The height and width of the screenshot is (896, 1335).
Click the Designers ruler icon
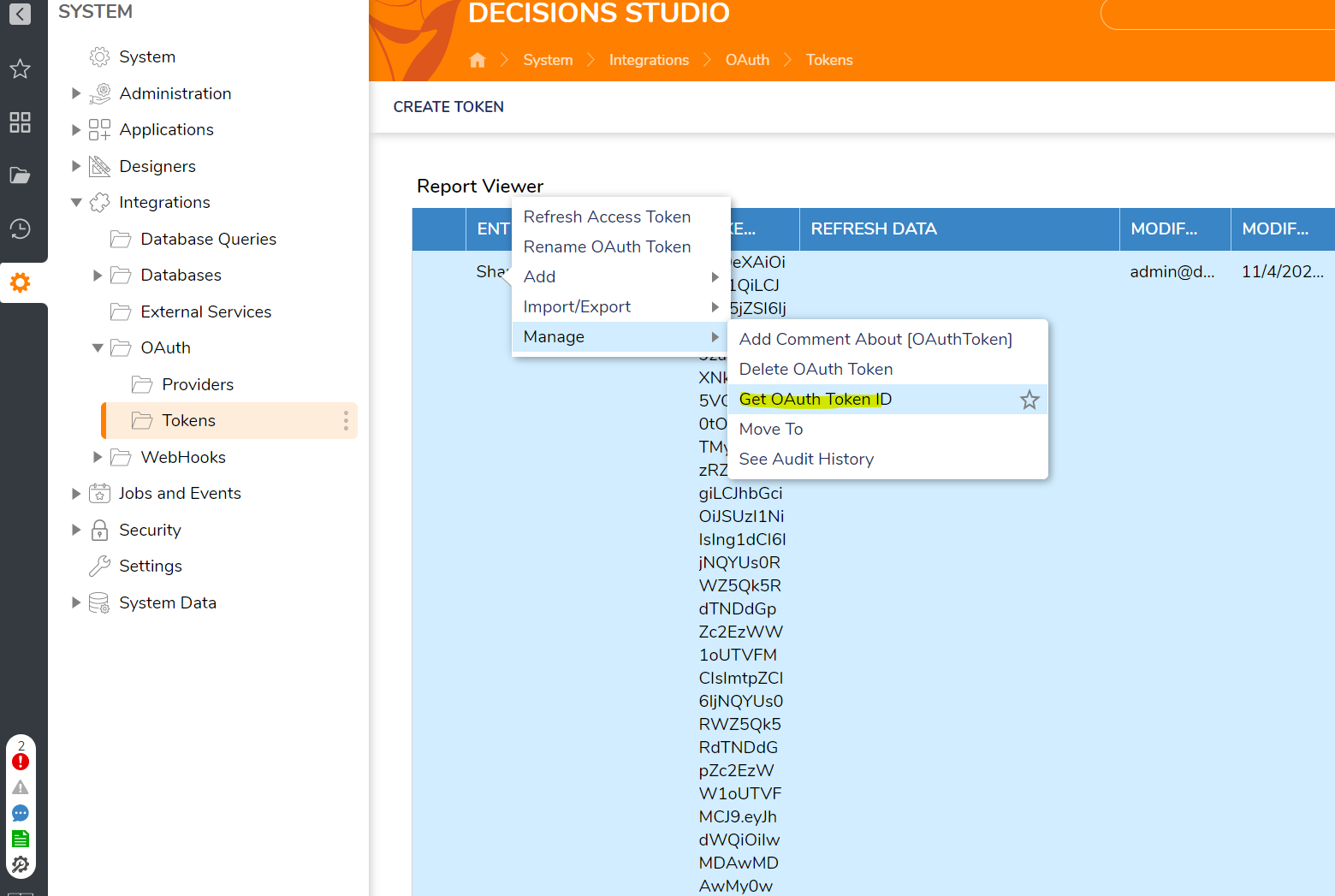100,166
